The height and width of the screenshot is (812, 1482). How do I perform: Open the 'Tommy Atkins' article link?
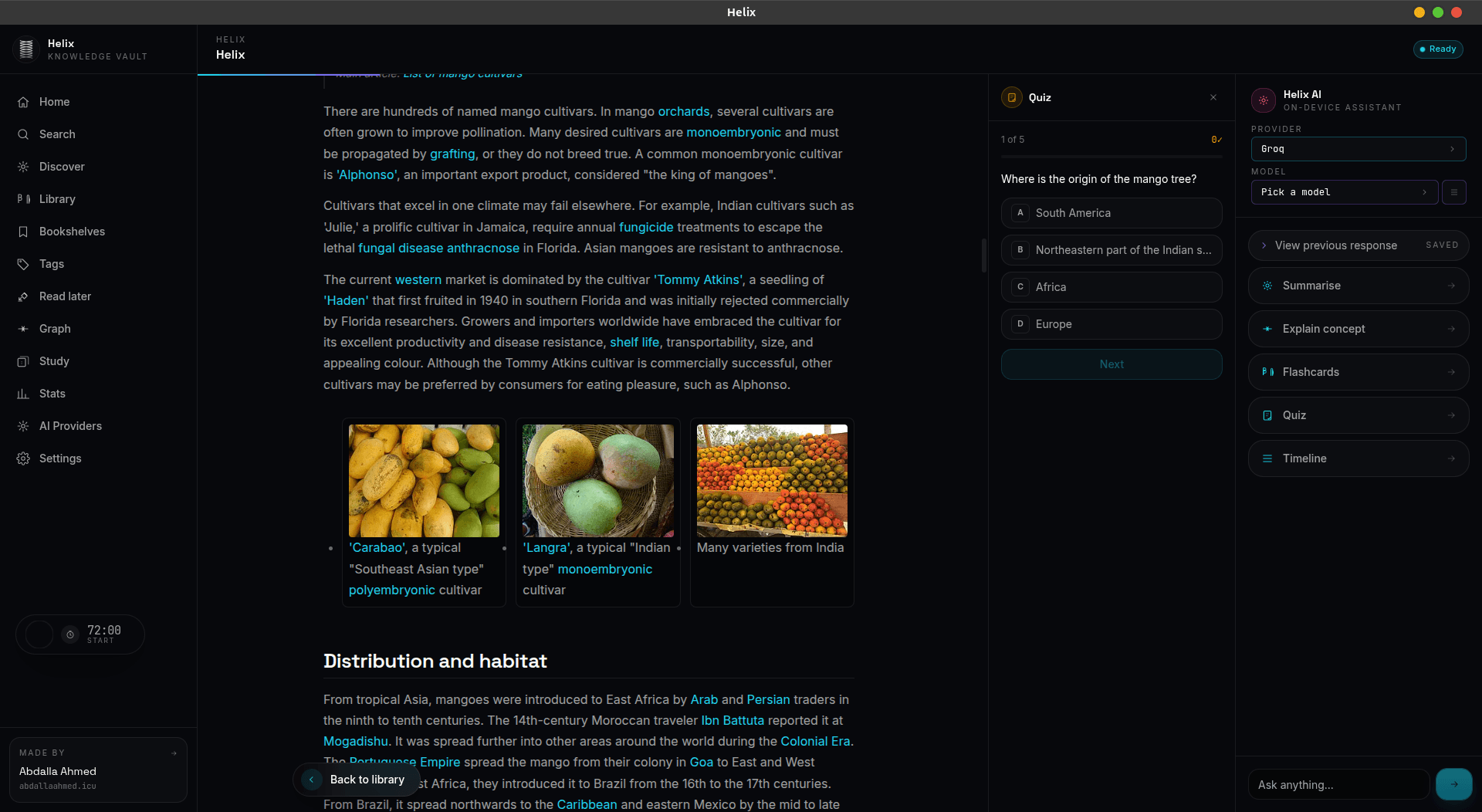(x=699, y=279)
